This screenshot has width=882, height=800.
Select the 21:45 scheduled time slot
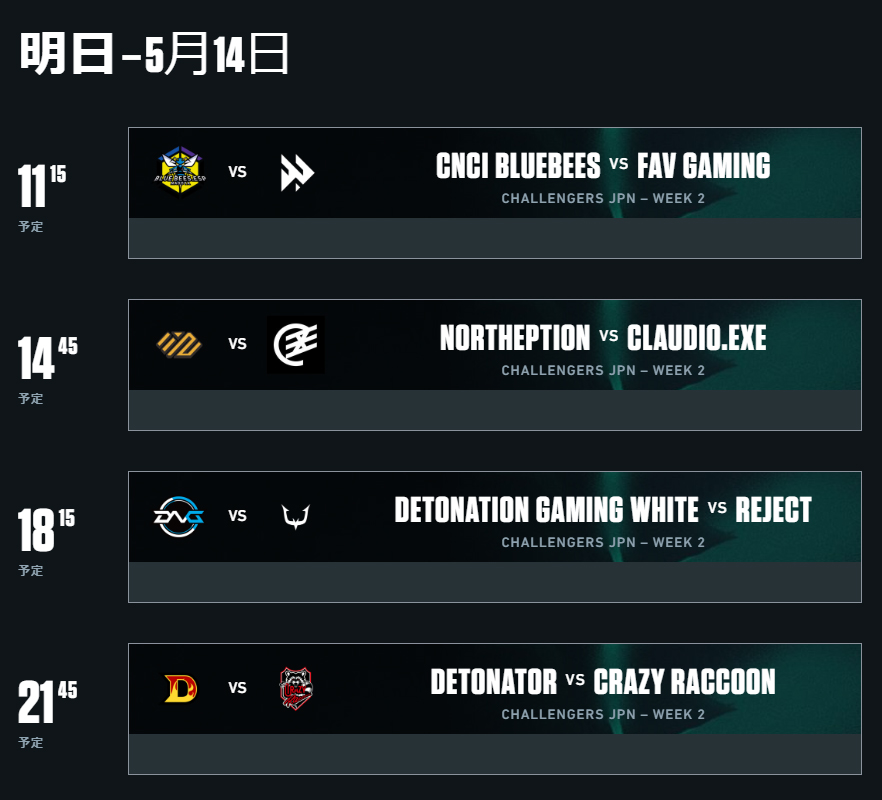point(48,714)
